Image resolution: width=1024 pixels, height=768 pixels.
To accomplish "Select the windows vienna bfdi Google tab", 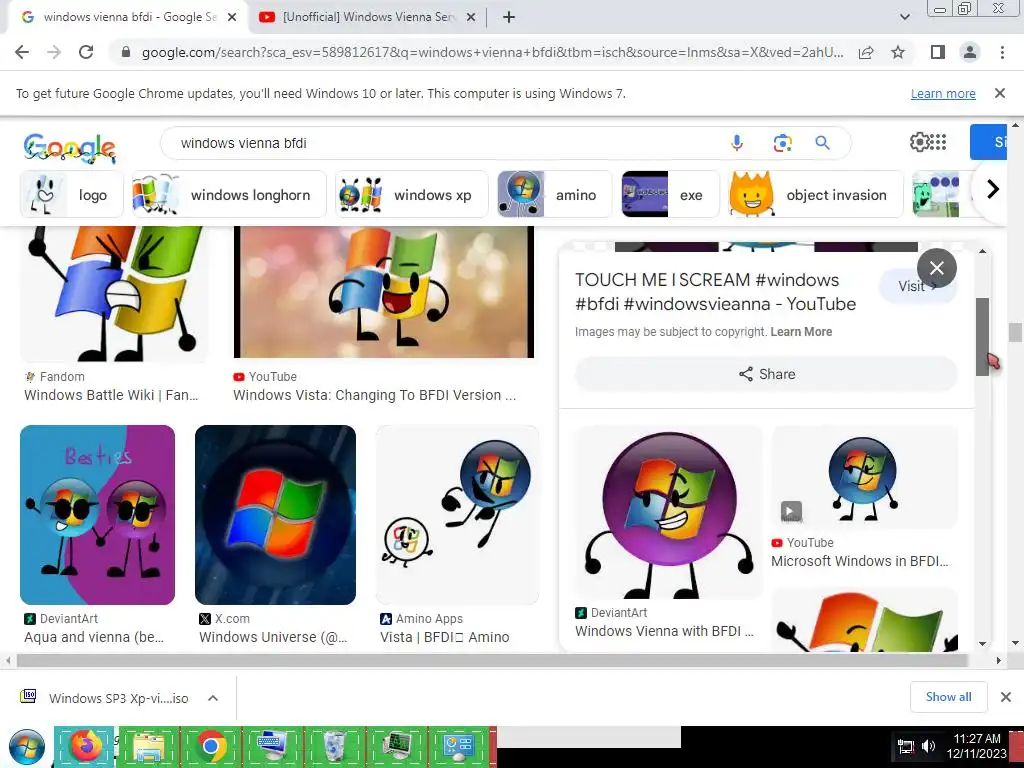I will click(x=129, y=18).
